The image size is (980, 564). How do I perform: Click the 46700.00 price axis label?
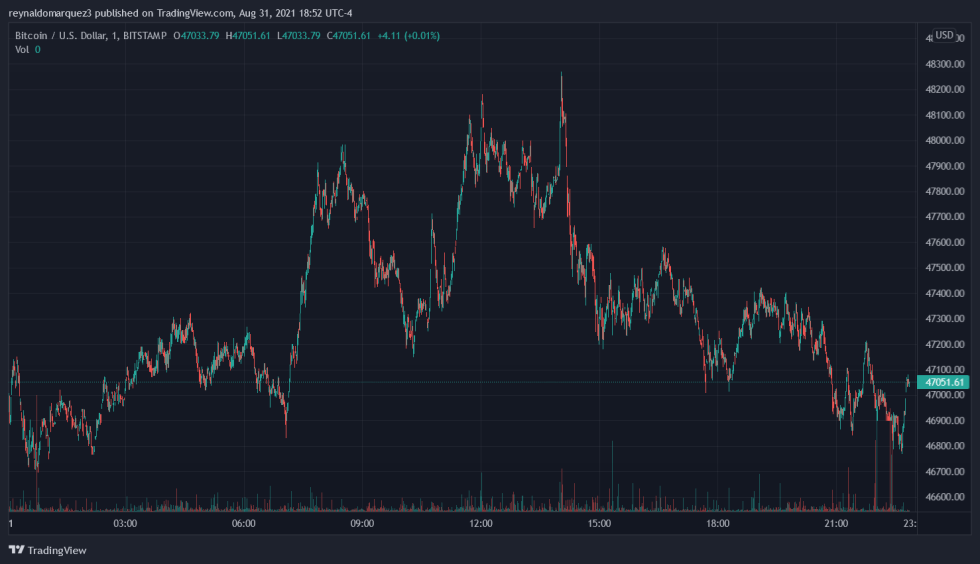(944, 471)
